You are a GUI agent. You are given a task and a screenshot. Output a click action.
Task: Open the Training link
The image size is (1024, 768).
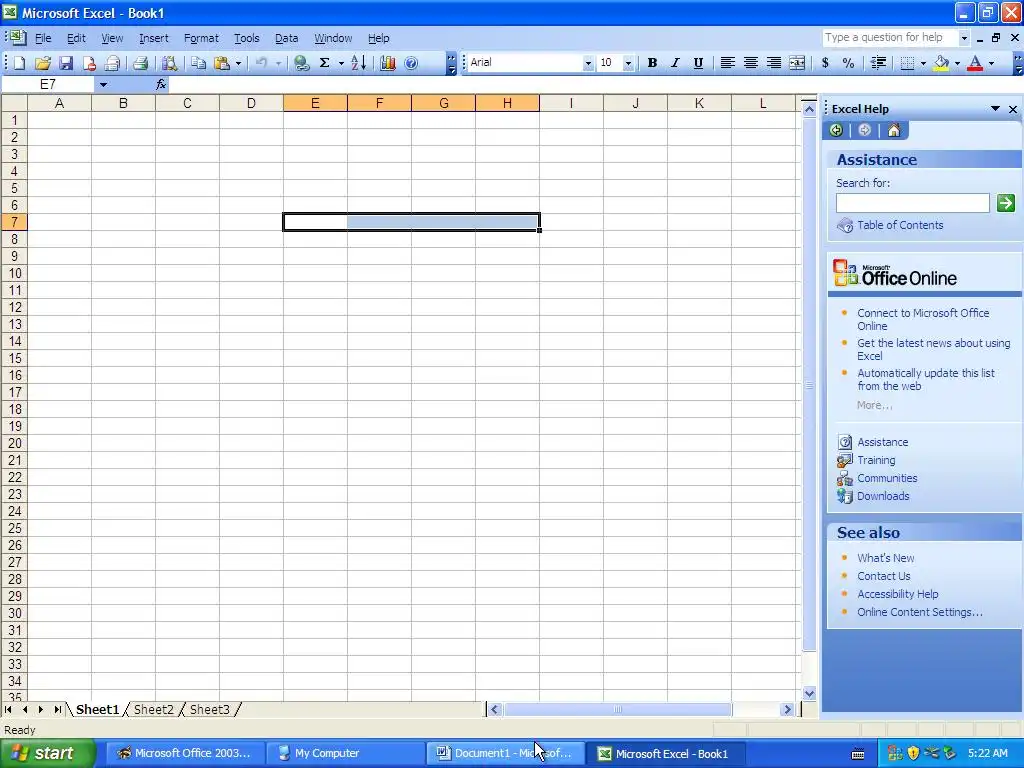tap(876, 460)
